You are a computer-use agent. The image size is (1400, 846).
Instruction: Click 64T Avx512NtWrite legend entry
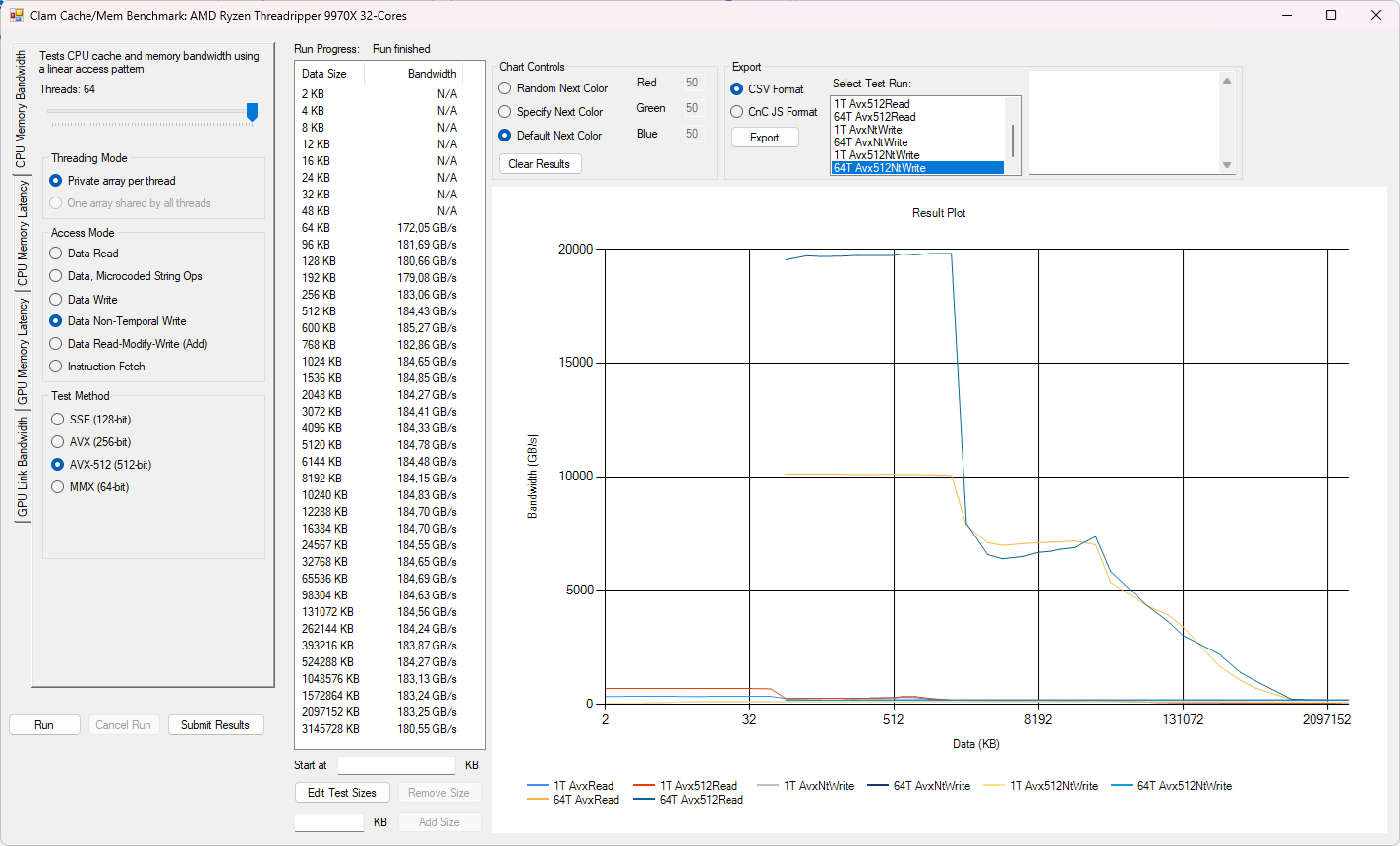click(1171, 786)
